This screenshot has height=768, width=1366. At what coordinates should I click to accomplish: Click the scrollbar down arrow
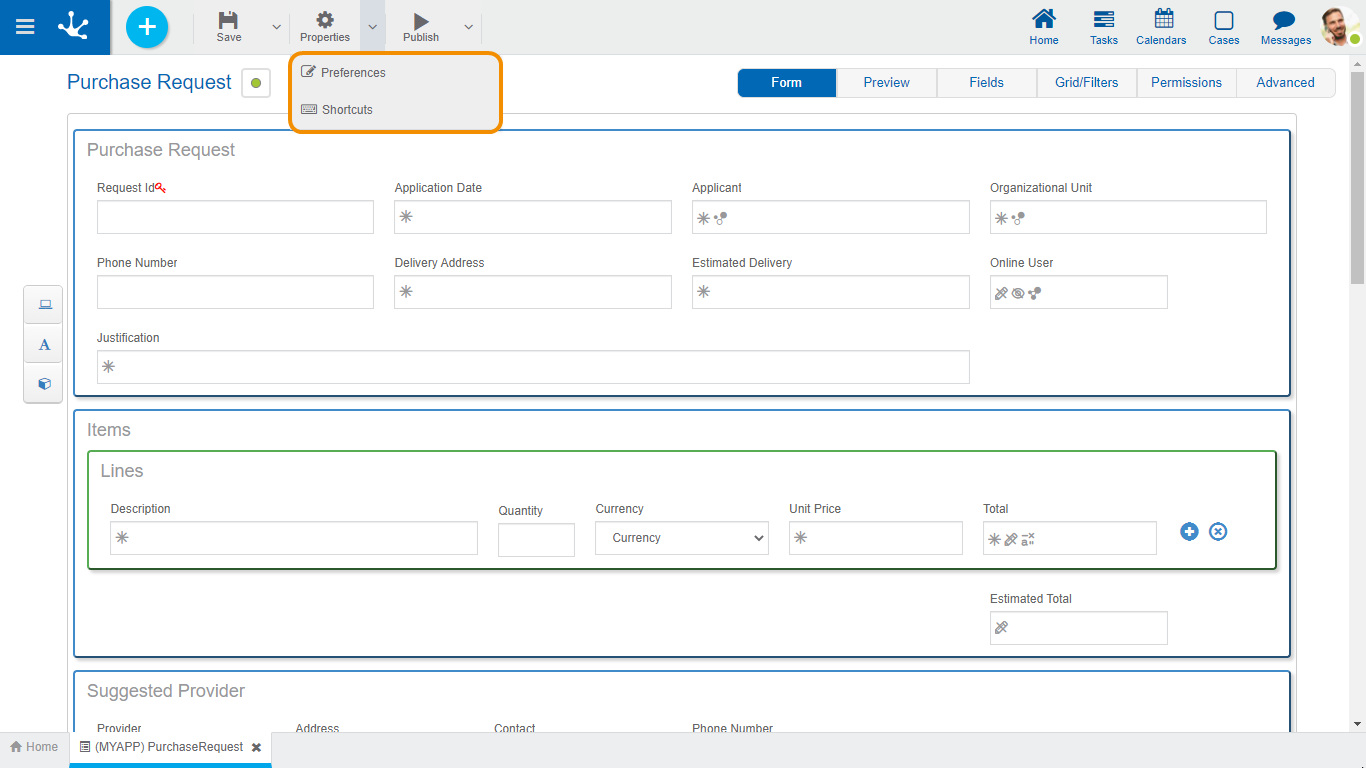(x=1357, y=723)
